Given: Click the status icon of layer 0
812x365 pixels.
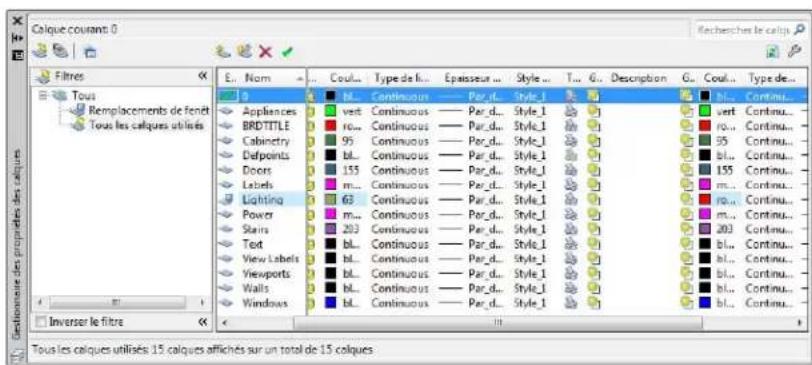Looking at the screenshot, I should coord(228,96).
